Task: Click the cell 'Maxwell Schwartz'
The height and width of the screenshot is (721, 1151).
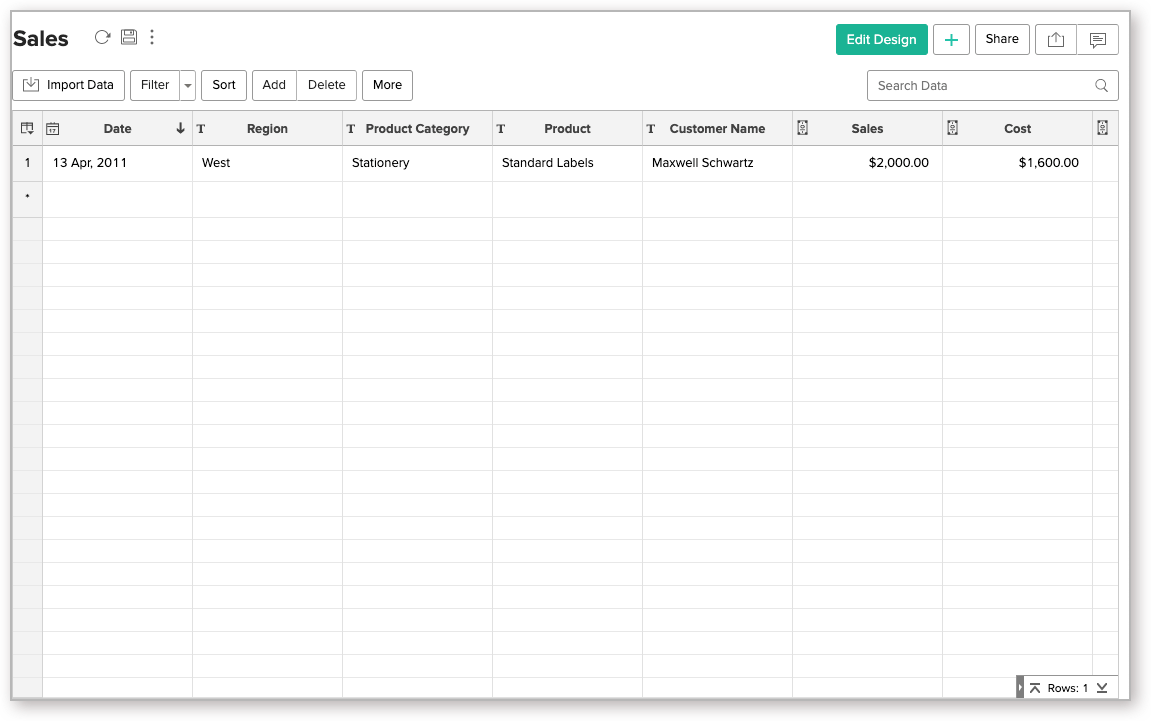Action: pyautogui.click(x=717, y=163)
